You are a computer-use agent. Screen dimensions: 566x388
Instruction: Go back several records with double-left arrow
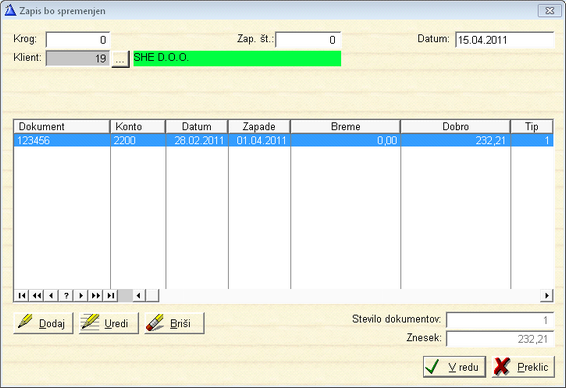[x=36, y=296]
